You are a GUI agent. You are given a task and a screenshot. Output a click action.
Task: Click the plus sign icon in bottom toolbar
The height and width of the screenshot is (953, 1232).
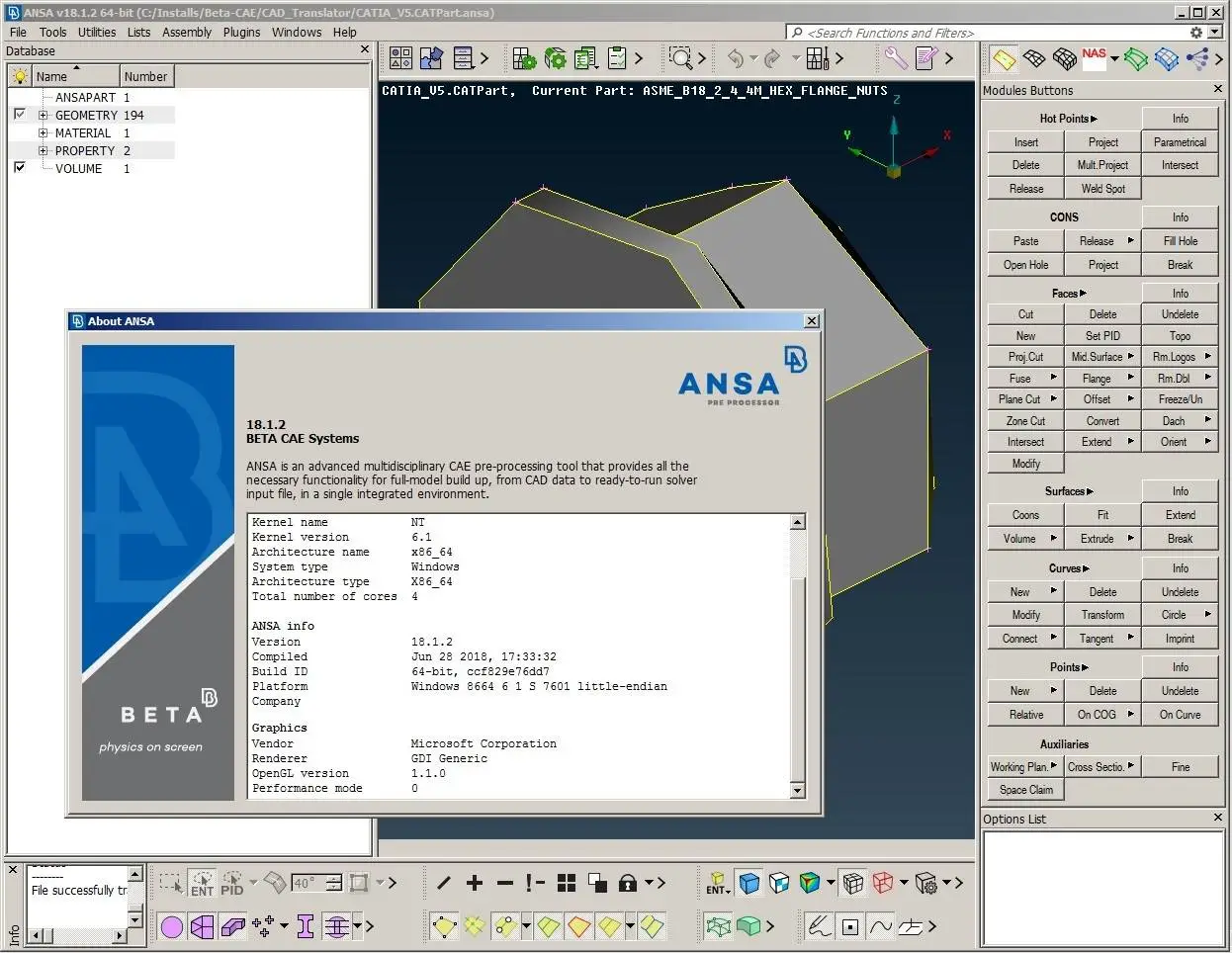coord(475,883)
